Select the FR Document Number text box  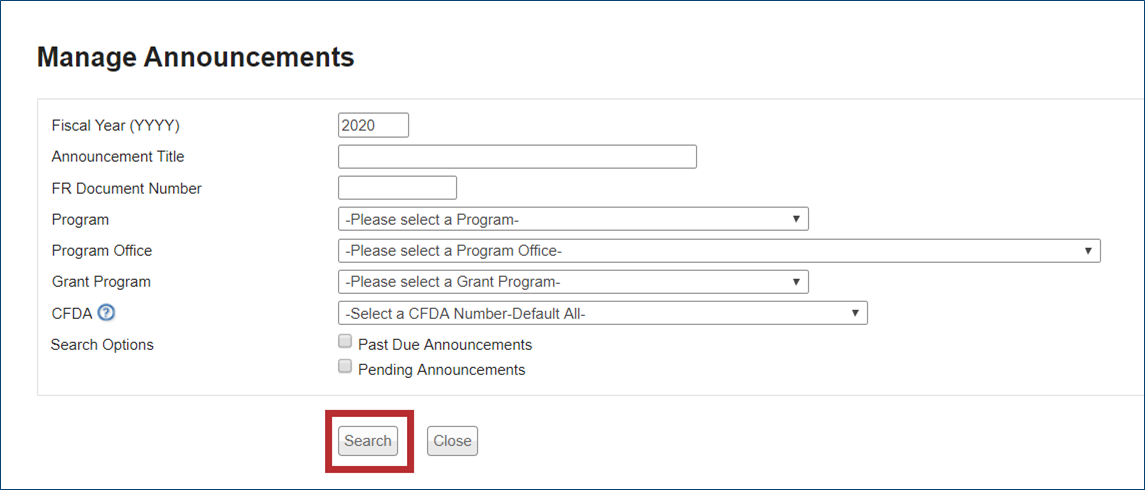click(397, 188)
